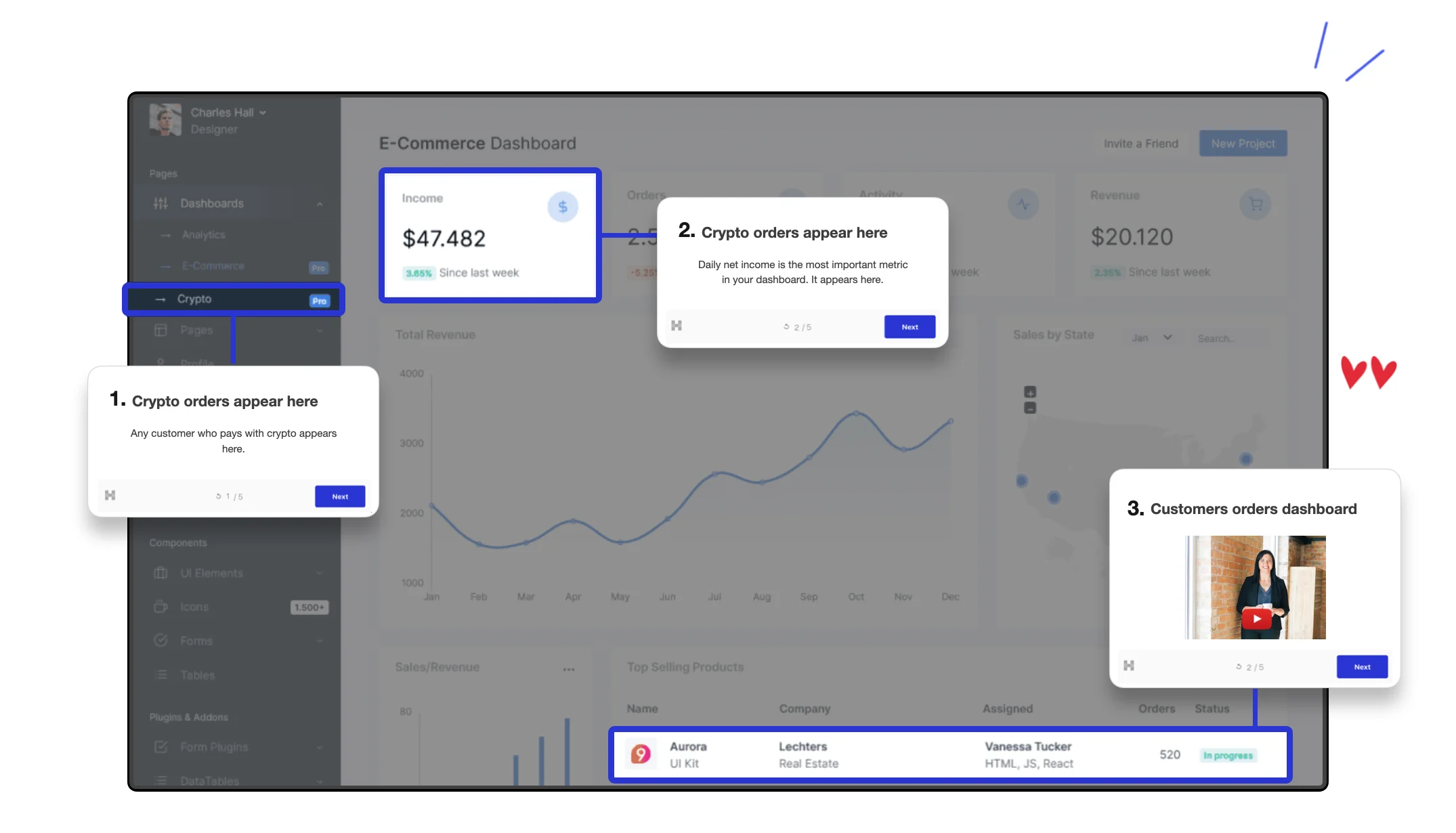Click the 2.35% revenue change badge
Viewport: 1456px width, 833px height.
(1107, 273)
